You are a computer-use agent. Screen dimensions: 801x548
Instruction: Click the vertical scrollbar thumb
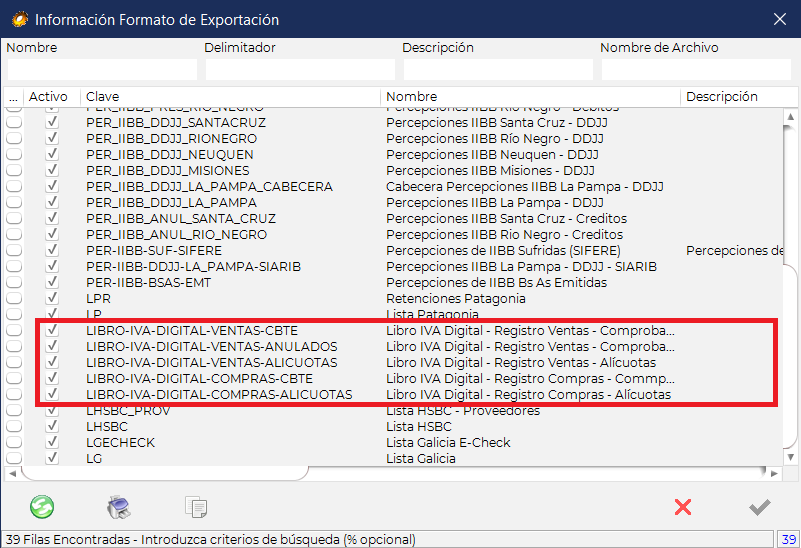790,355
